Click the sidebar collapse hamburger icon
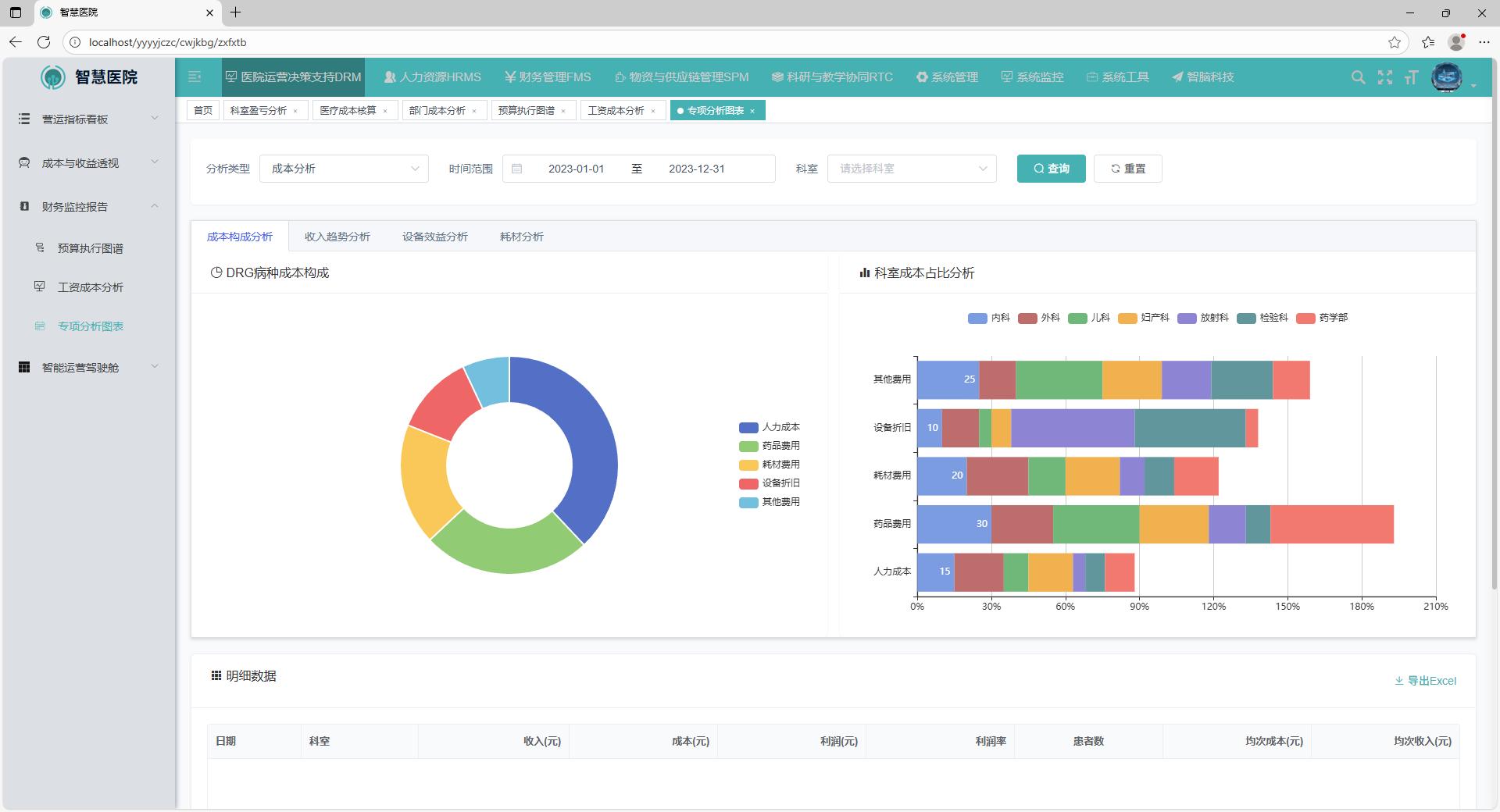Screen dimensions: 1500x812 pyautogui.click(x=195, y=77)
